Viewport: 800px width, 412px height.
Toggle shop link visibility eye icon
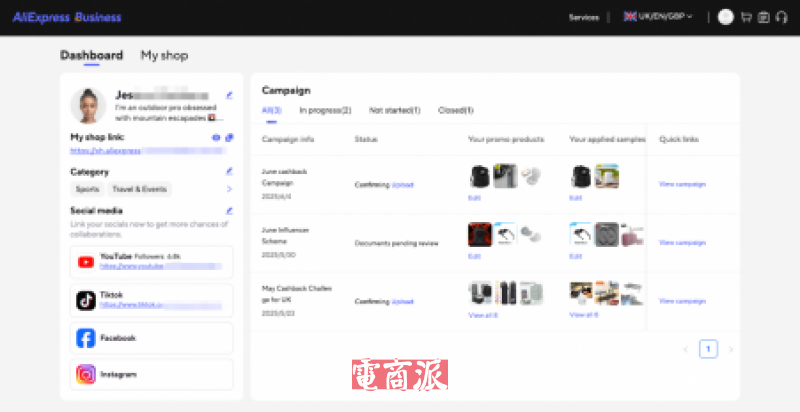[x=216, y=137]
